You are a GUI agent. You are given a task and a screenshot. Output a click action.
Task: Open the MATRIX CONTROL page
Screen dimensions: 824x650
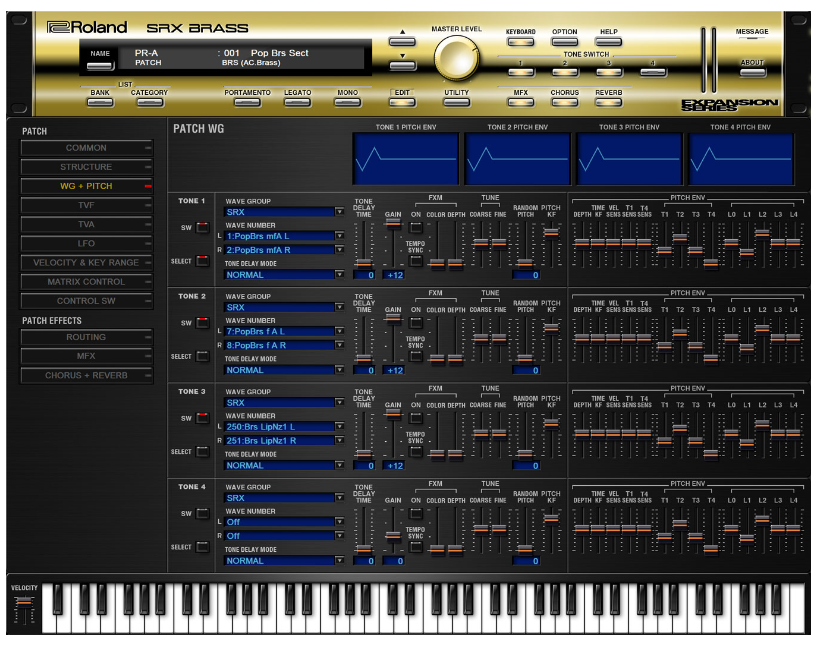point(87,282)
